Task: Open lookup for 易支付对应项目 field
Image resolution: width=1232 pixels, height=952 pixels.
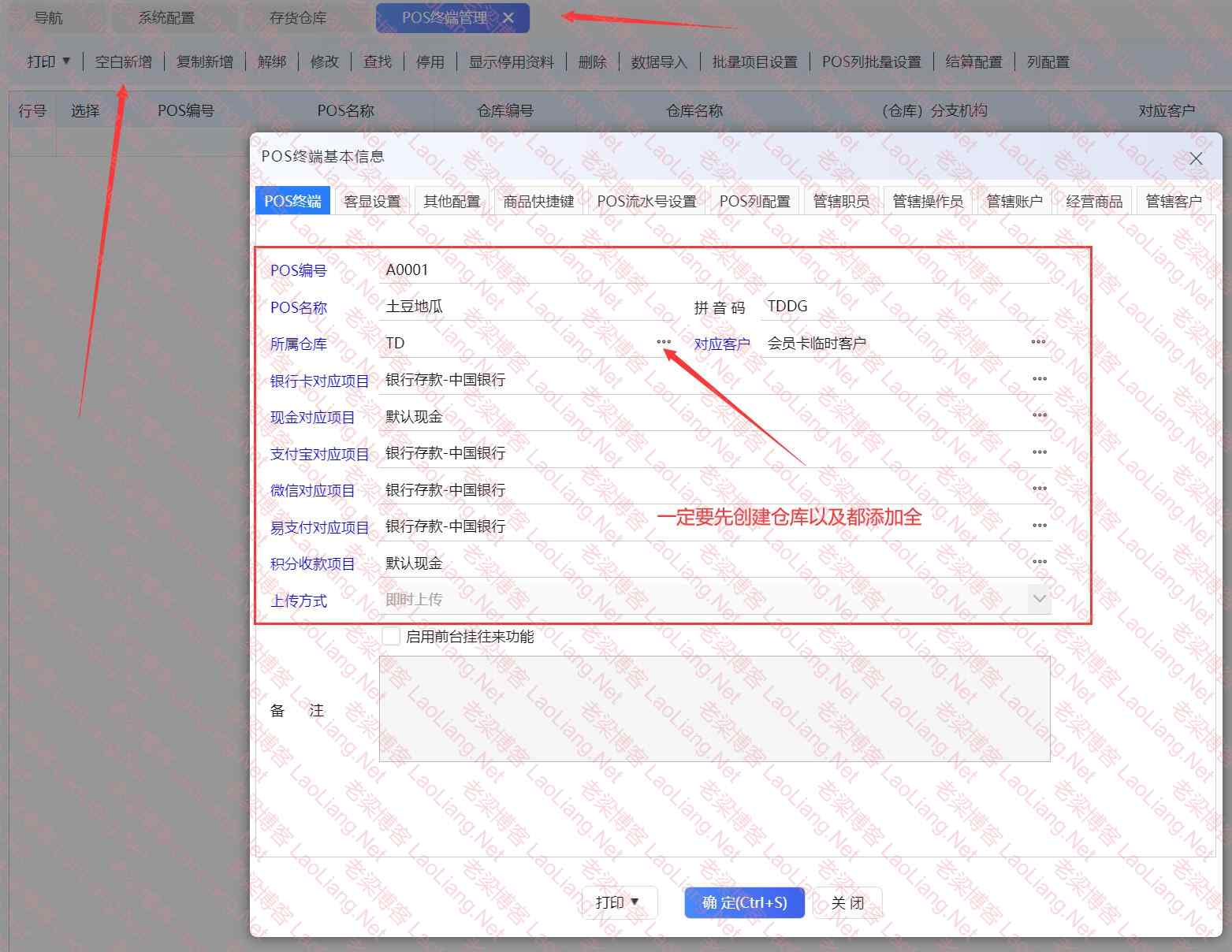Action: (1039, 526)
